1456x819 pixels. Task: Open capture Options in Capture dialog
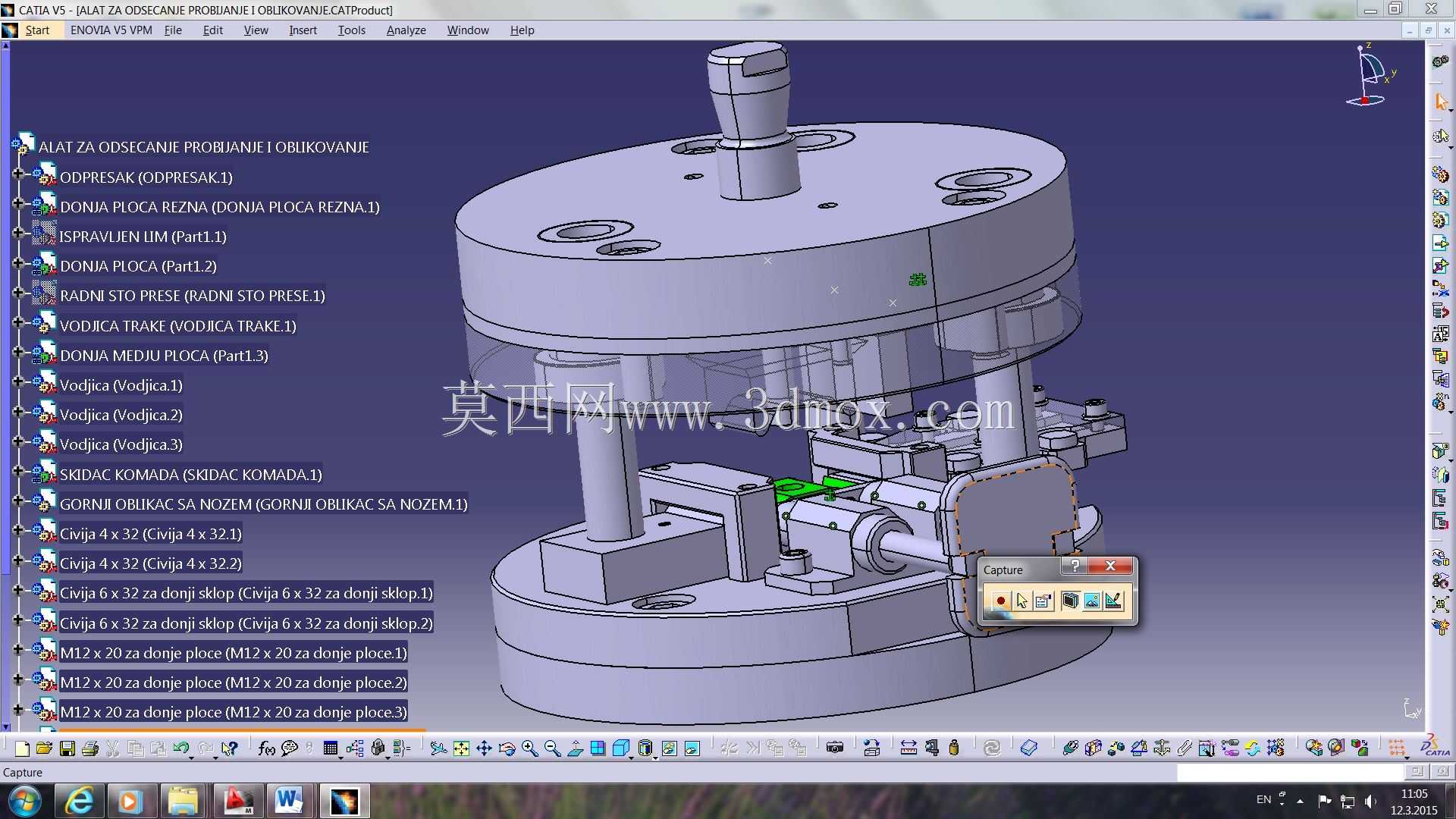coord(1043,601)
